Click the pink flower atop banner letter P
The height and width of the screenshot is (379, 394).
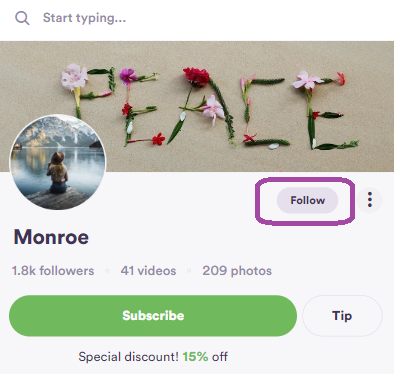tap(74, 77)
